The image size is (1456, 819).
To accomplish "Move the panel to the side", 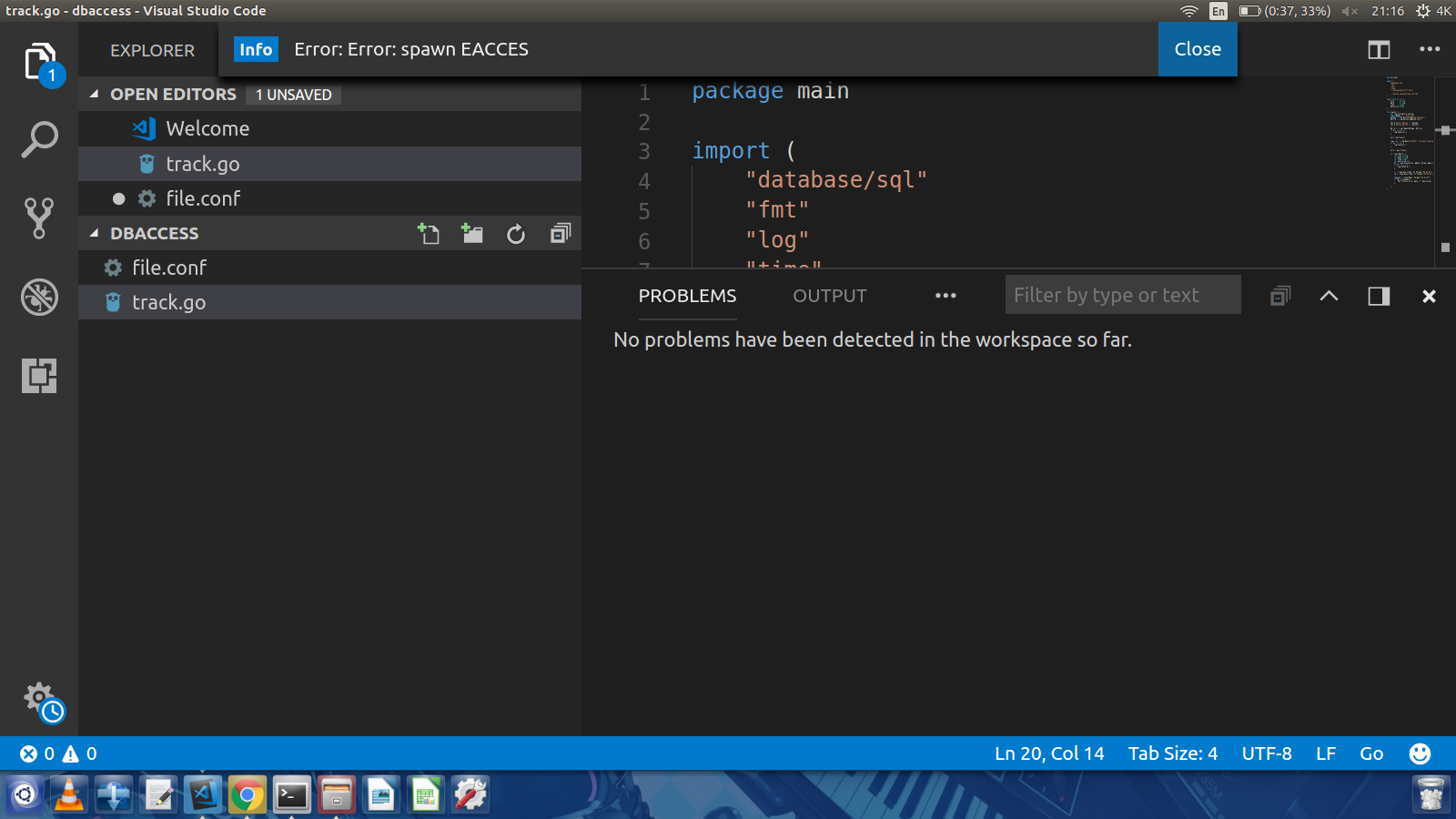I will 1379,296.
